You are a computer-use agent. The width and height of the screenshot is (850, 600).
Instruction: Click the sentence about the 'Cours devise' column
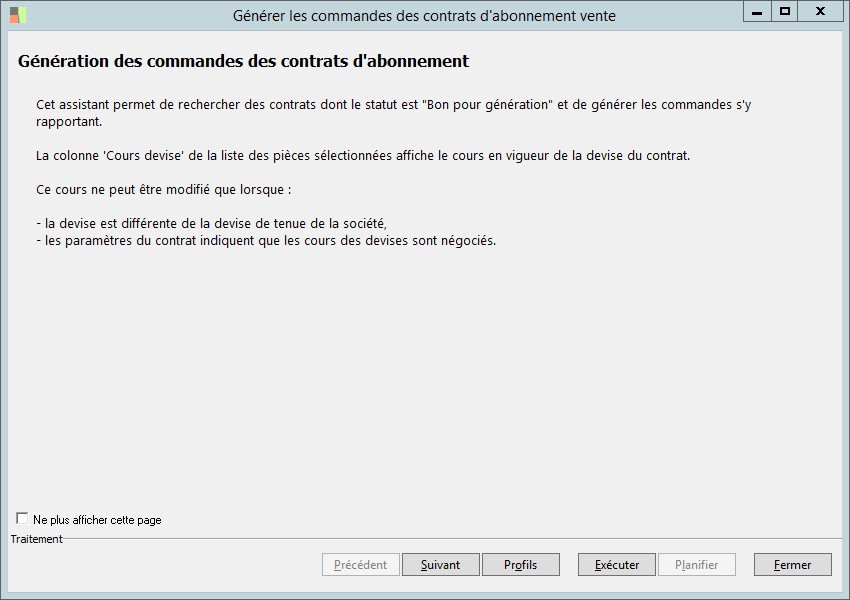click(362, 156)
